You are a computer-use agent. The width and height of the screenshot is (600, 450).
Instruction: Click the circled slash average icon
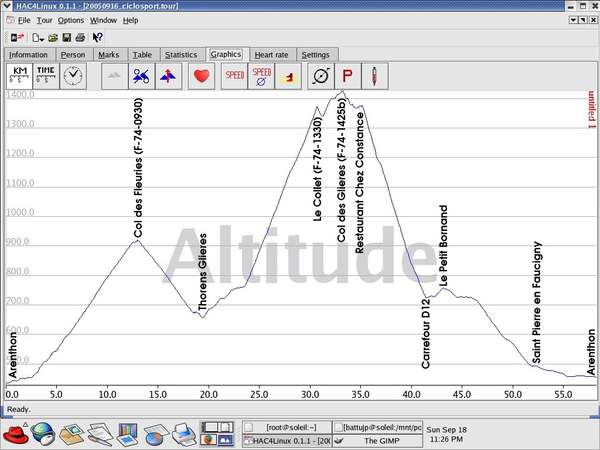pyautogui.click(x=321, y=76)
